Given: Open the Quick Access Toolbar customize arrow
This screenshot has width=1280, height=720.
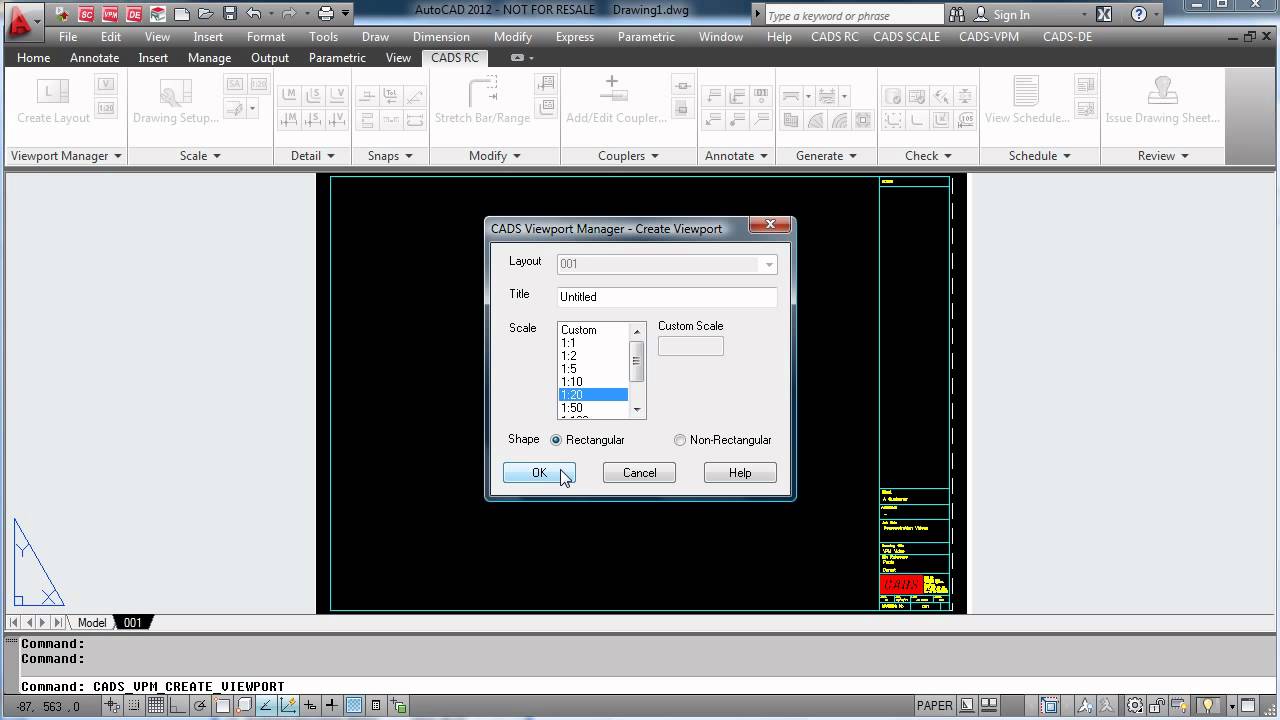Looking at the screenshot, I should pyautogui.click(x=346, y=14).
